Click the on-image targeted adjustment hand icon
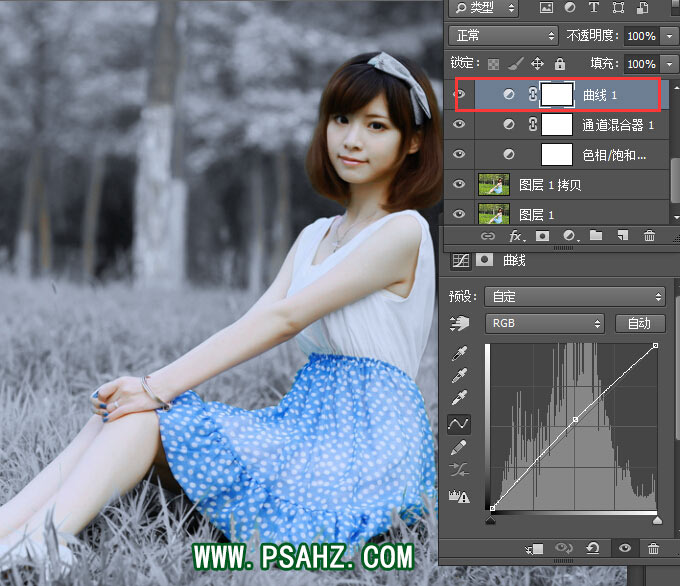This screenshot has height=586, width=680. coord(460,324)
